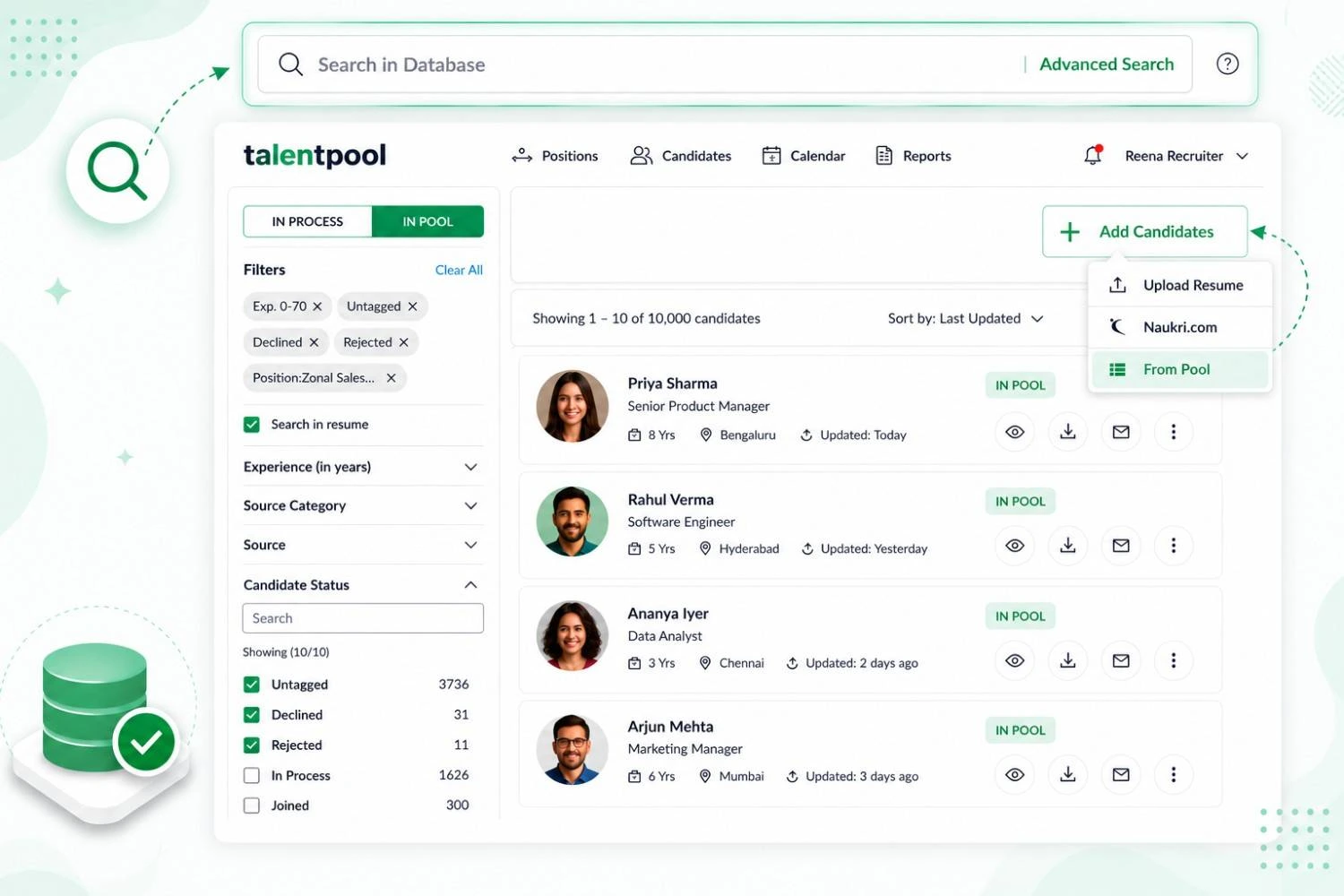This screenshot has height=896, width=1344.
Task: Open Positions navigation item
Action: coord(555,156)
